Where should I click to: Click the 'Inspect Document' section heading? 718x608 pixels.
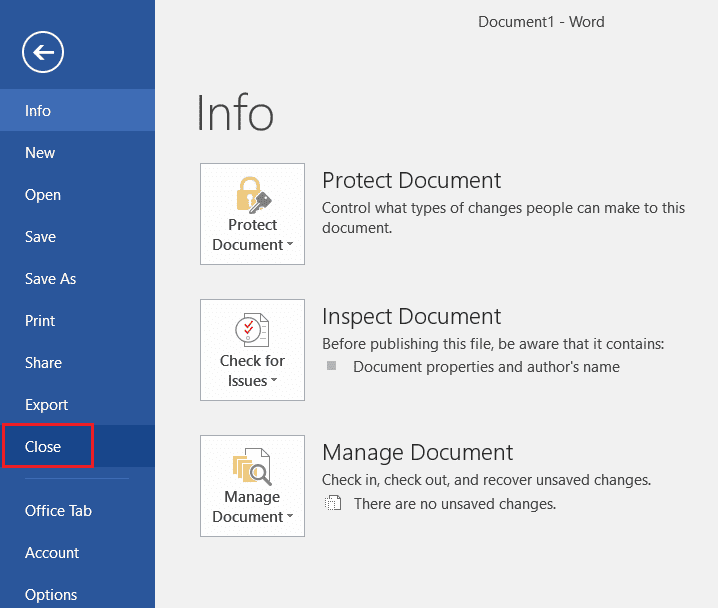click(x=411, y=316)
